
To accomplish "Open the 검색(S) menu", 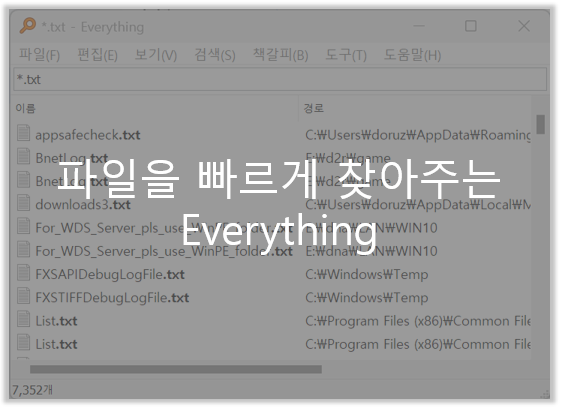I will click(x=215, y=55).
